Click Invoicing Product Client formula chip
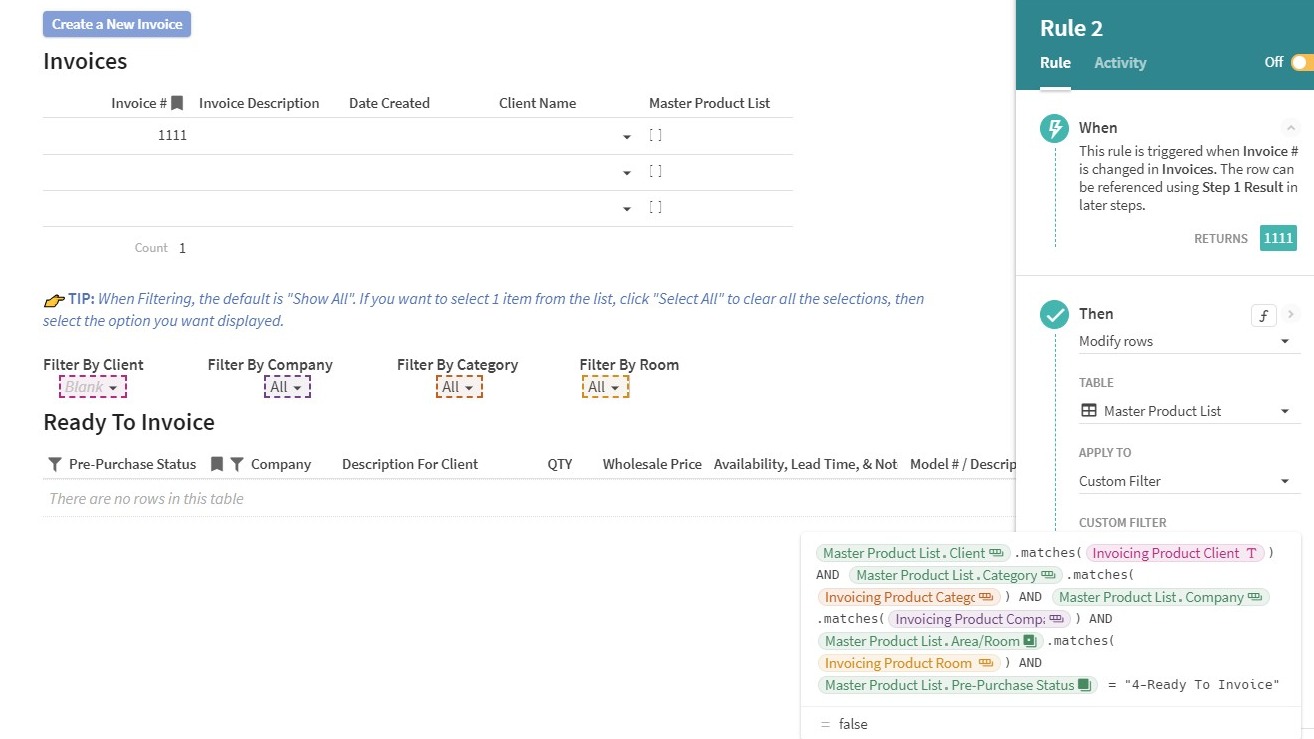The width and height of the screenshot is (1314, 739). 1176,553
